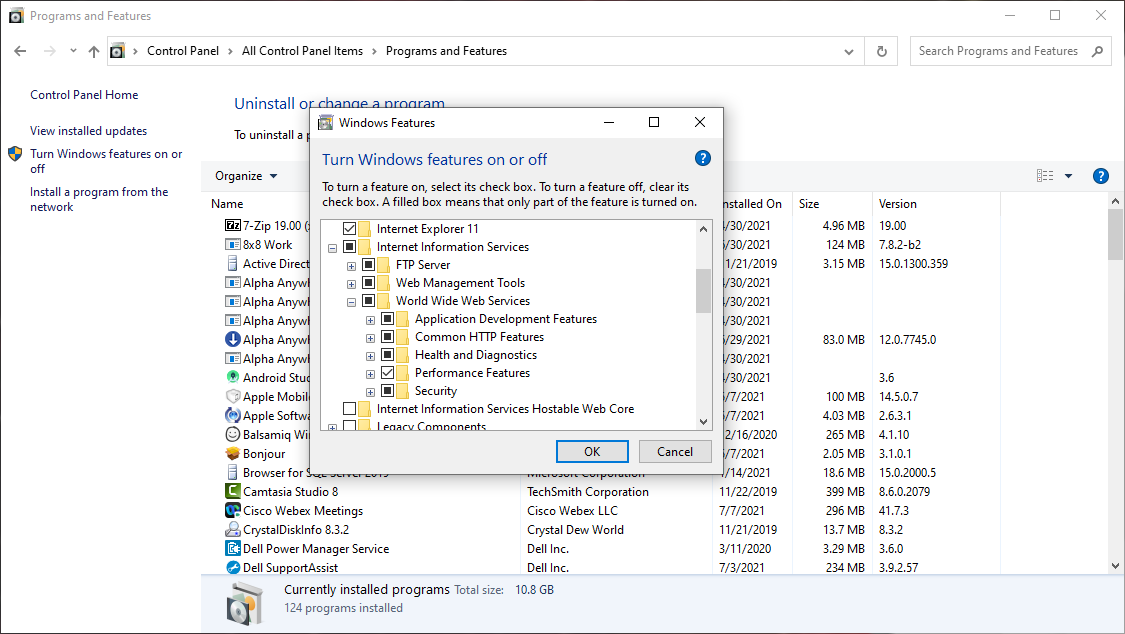Click the 8x8 Work program icon
The image size is (1125, 634).
point(232,245)
